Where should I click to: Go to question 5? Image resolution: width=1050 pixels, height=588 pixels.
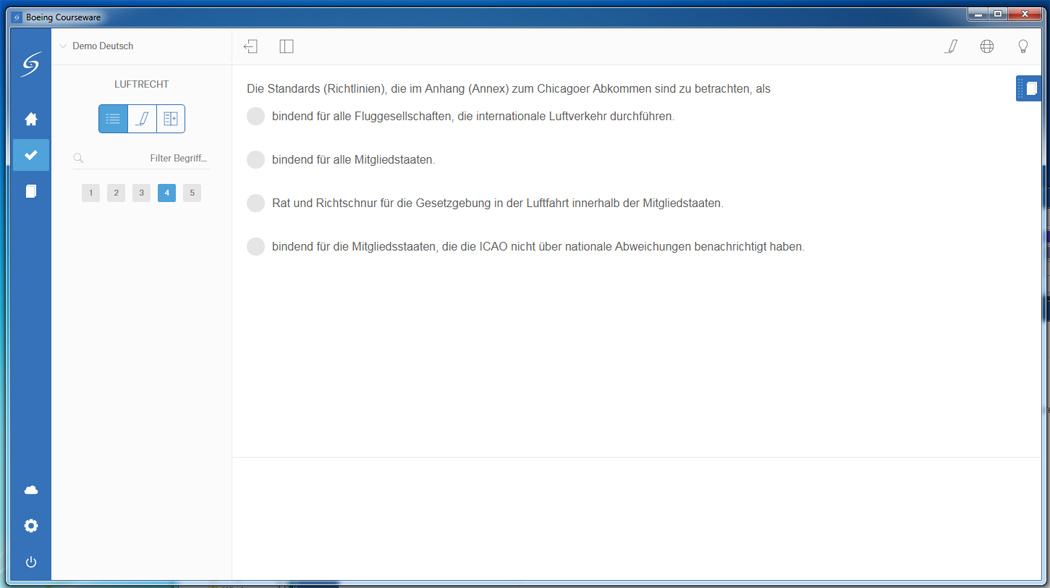click(192, 193)
